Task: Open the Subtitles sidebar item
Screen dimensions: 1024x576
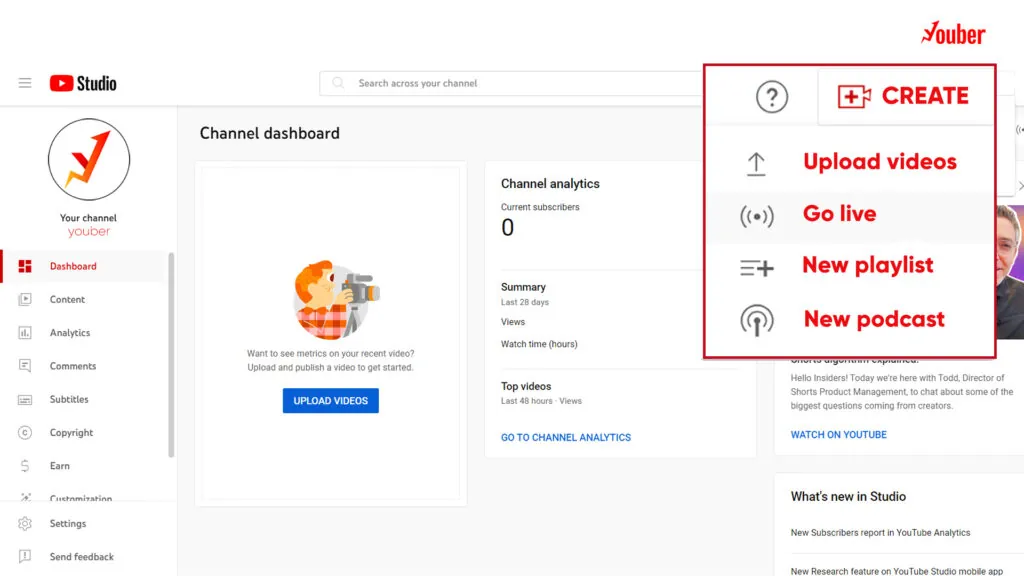Action: pyautogui.click(x=85, y=400)
